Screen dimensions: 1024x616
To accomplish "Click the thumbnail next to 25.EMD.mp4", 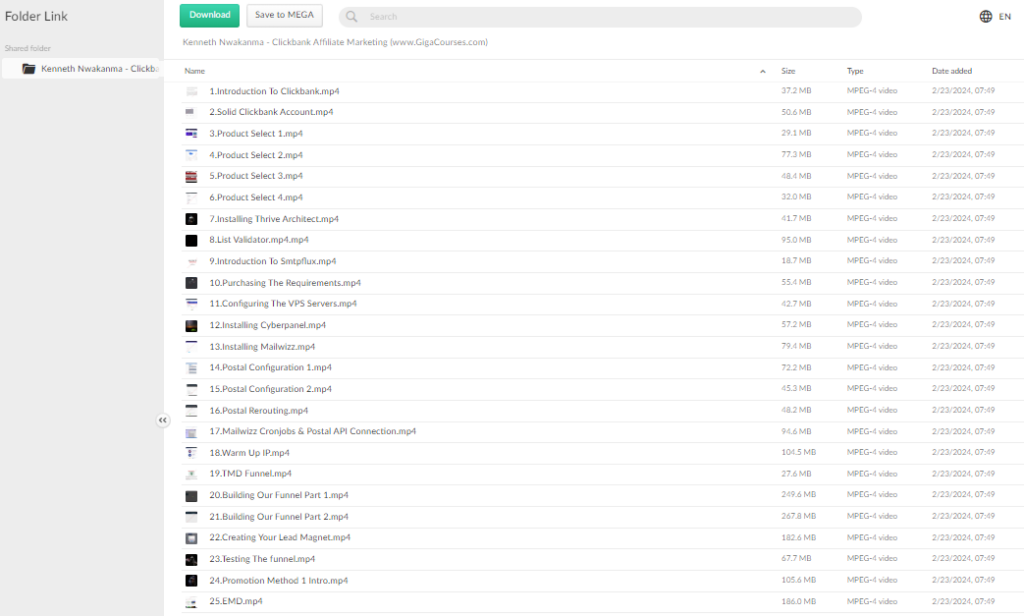I will pos(192,601).
